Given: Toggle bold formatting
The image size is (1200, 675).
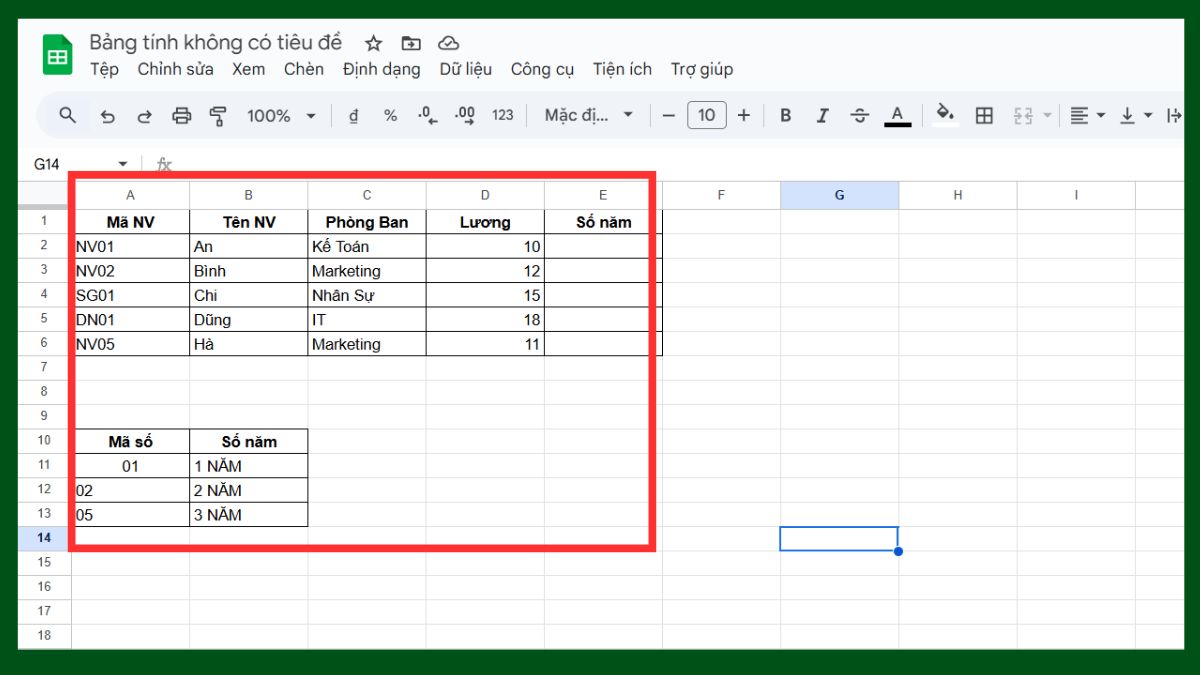Looking at the screenshot, I should point(785,115).
